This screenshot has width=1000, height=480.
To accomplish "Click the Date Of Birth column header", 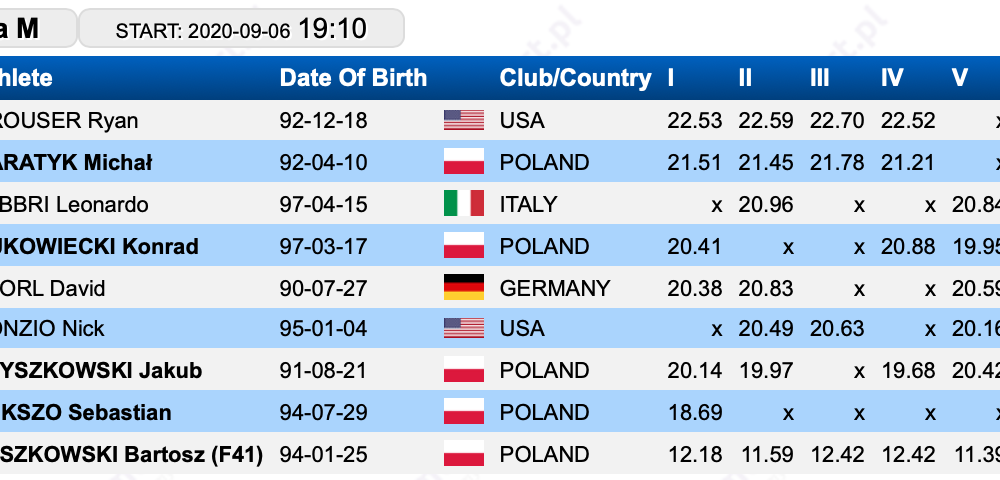I will pyautogui.click(x=353, y=78).
